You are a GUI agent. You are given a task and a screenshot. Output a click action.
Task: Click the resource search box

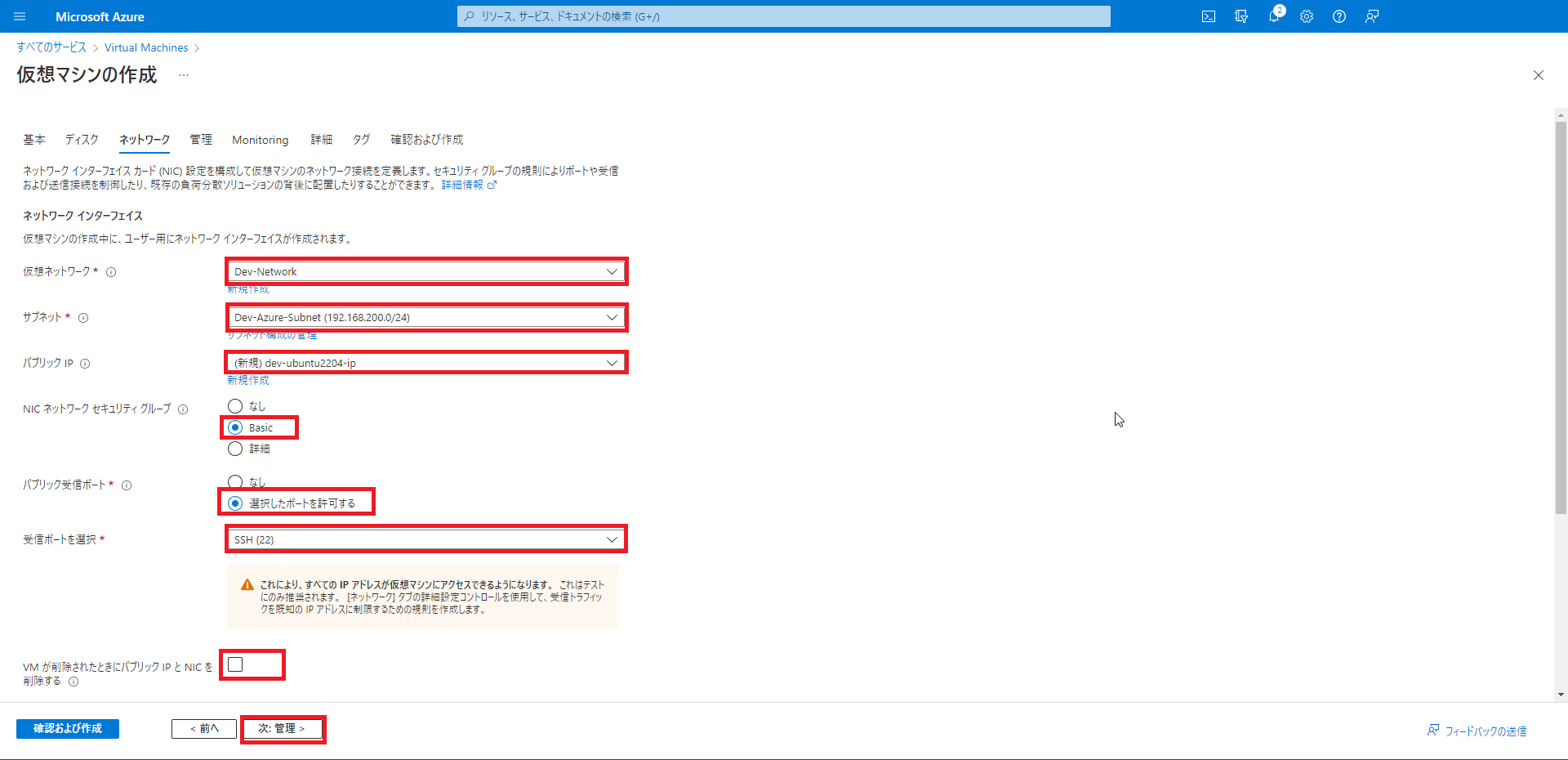pos(784,16)
